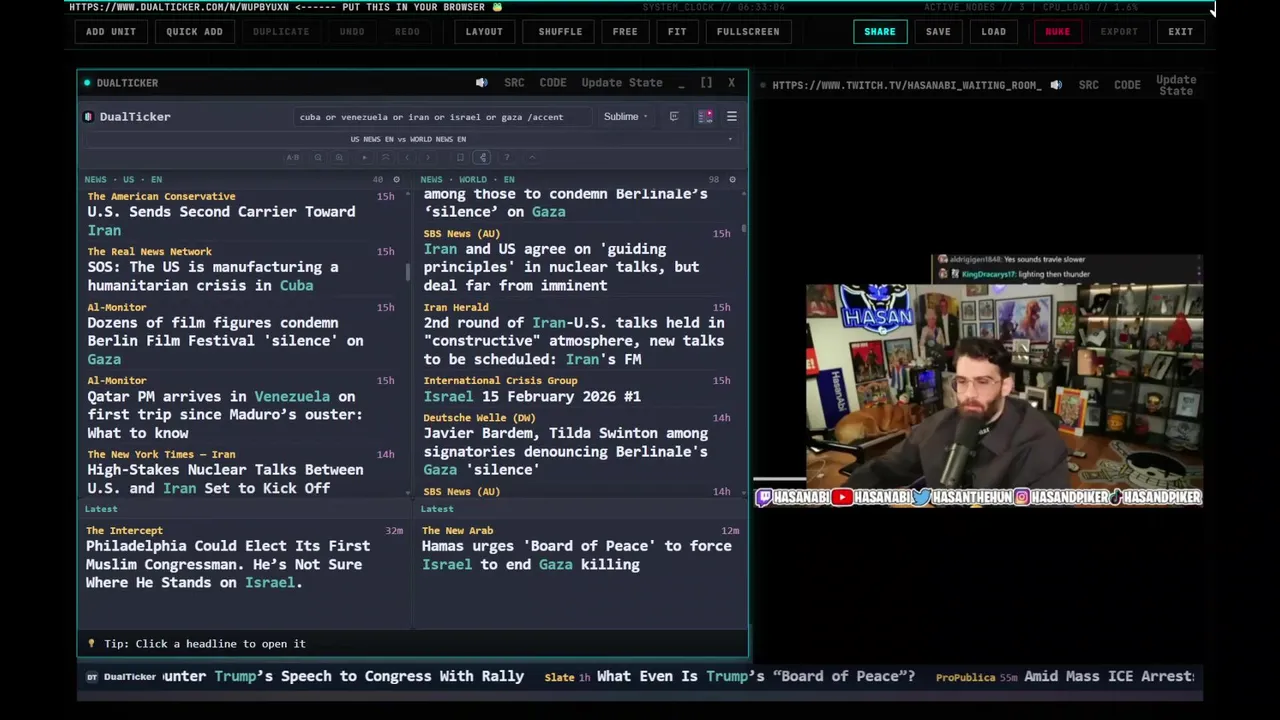
Task: Click the next arrow in the toolbar
Action: [x=428, y=157]
